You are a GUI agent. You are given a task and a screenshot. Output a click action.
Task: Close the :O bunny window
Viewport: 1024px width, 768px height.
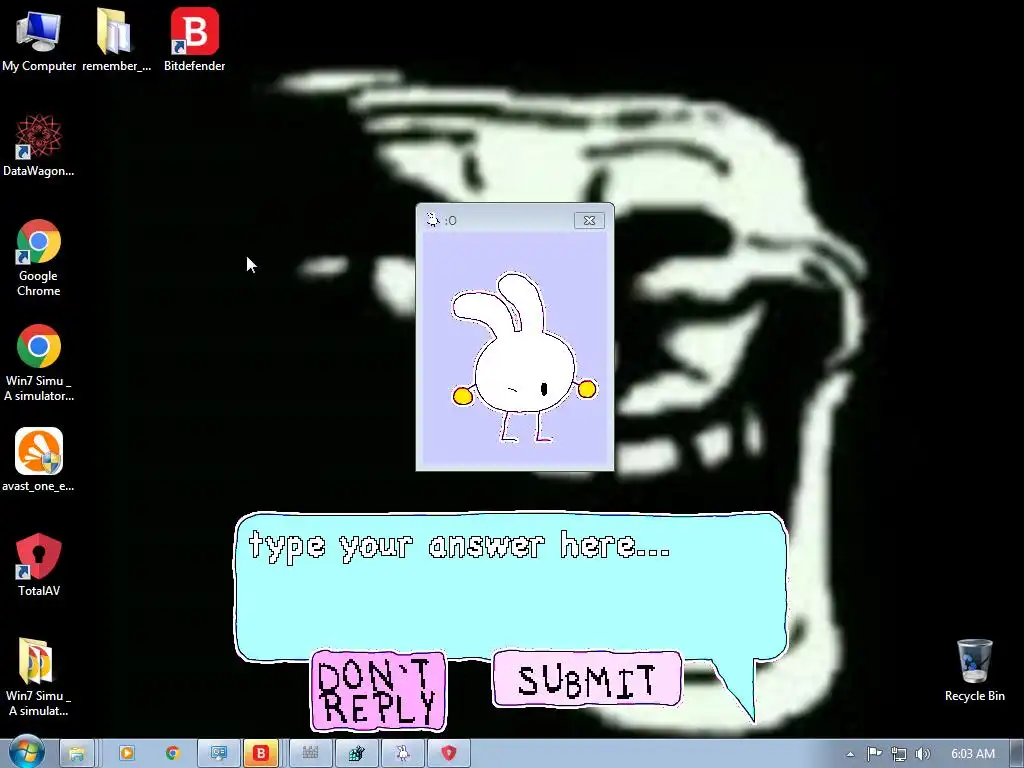(x=589, y=221)
